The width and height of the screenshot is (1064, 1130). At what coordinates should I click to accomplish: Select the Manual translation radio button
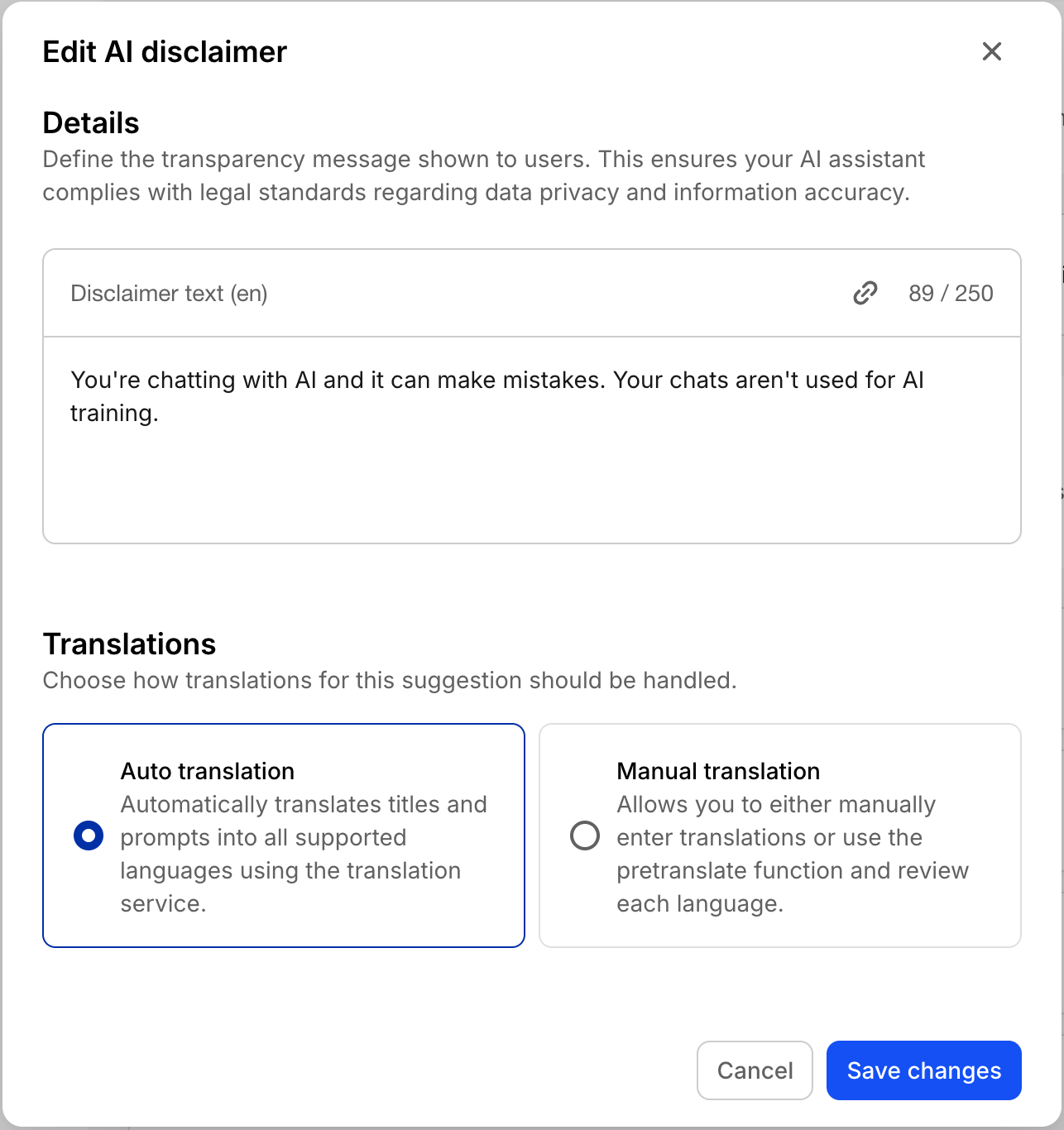tap(585, 836)
